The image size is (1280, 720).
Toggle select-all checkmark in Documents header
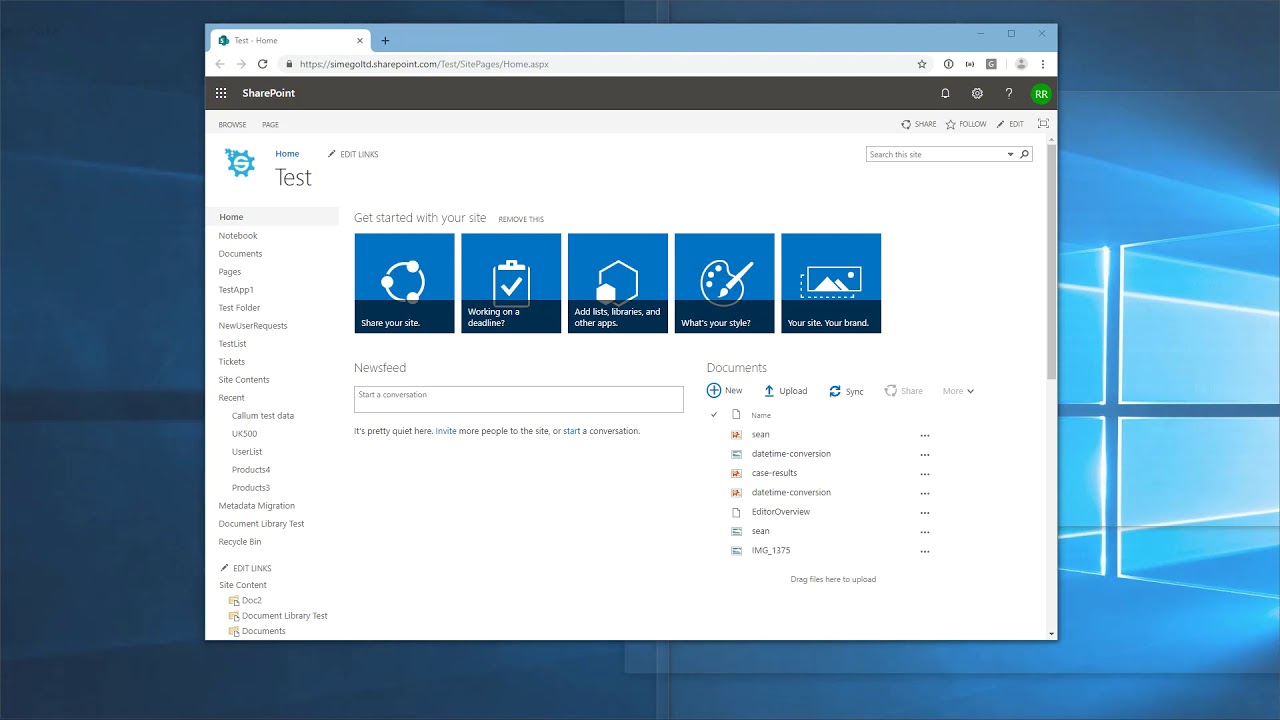coord(714,414)
